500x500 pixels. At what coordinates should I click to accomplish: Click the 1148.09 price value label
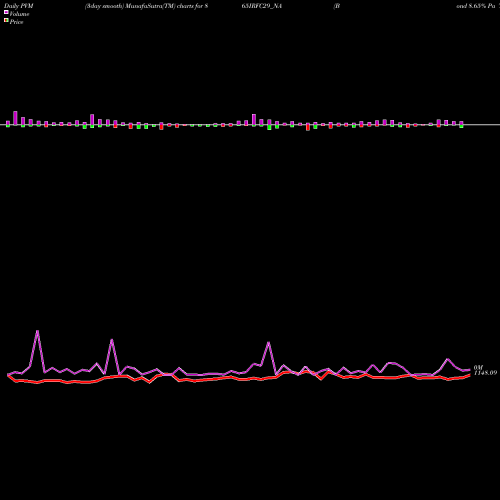485,373
